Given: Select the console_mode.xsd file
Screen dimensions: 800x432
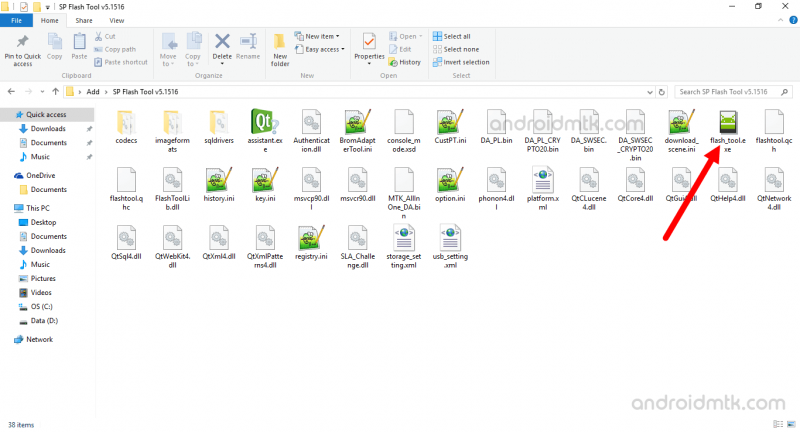Looking at the screenshot, I should 404,131.
